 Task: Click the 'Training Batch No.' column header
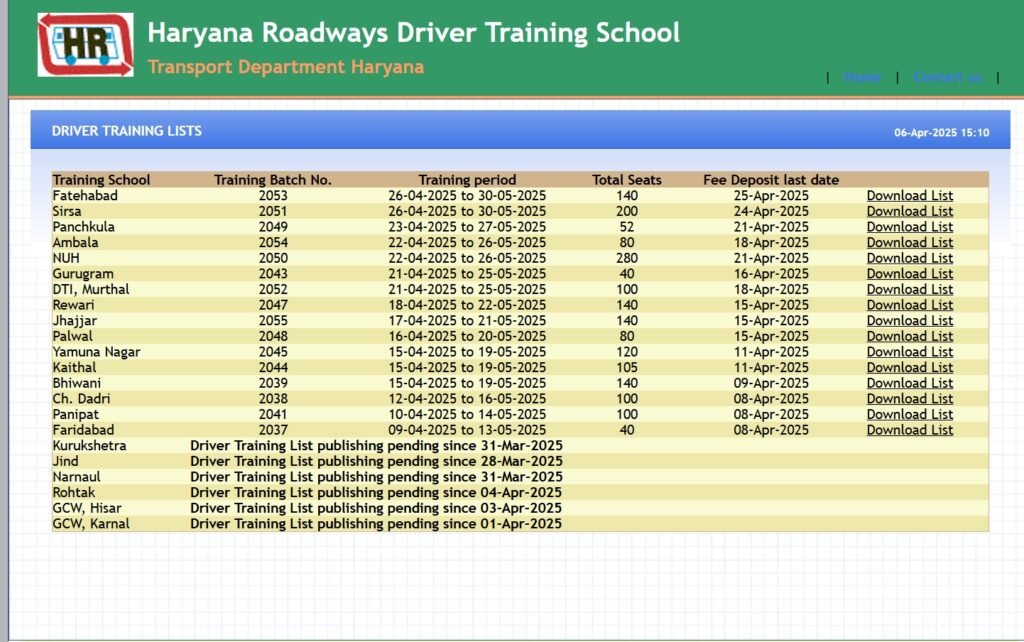pyautogui.click(x=273, y=180)
